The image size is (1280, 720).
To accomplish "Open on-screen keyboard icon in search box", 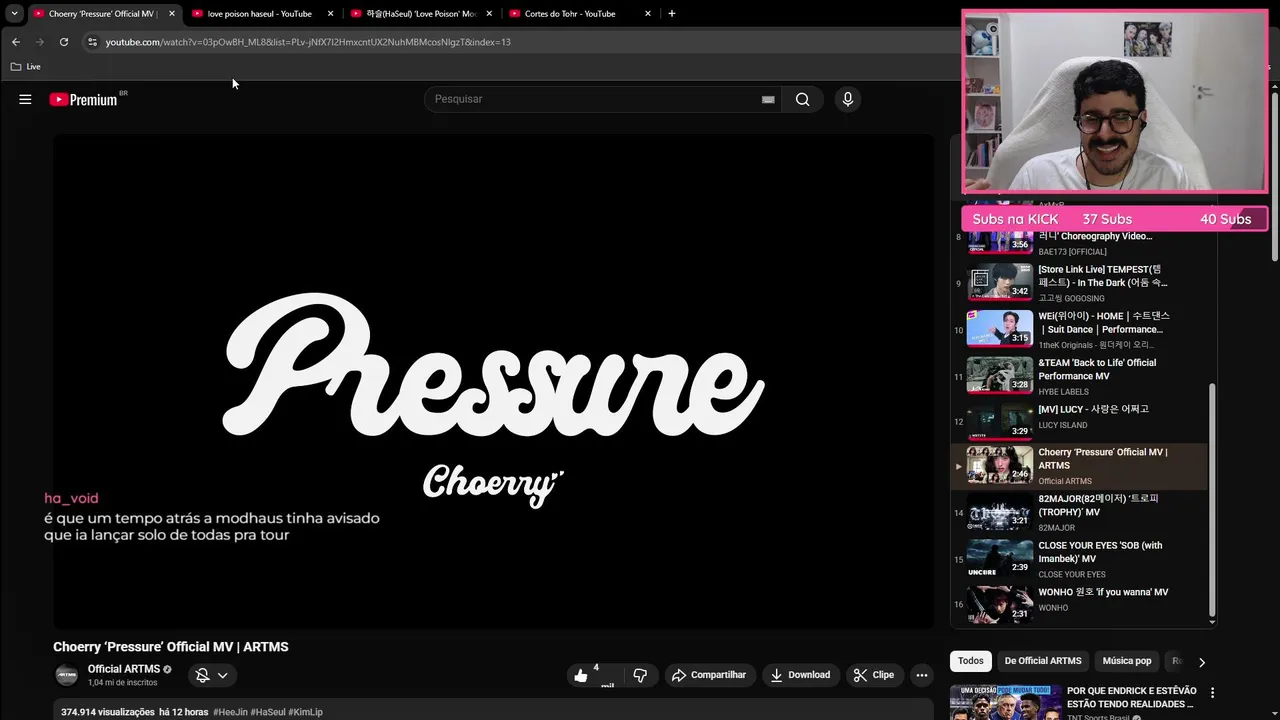I will pyautogui.click(x=768, y=99).
